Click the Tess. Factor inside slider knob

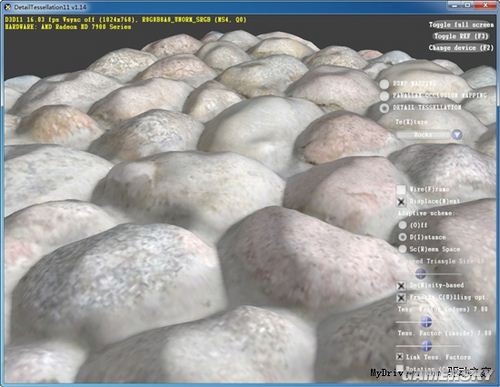pyautogui.click(x=426, y=345)
